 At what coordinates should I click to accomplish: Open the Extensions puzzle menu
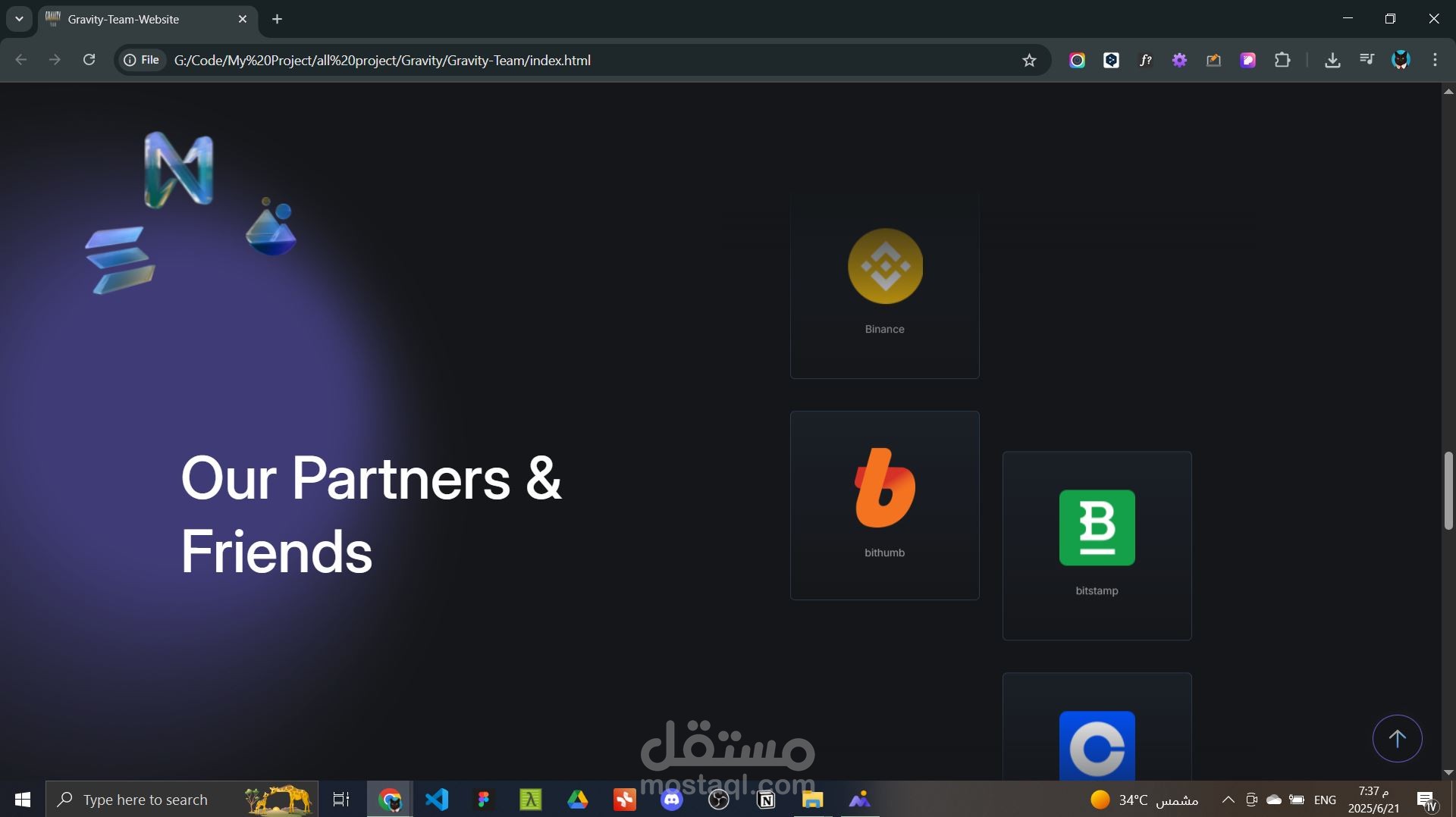click(x=1282, y=61)
